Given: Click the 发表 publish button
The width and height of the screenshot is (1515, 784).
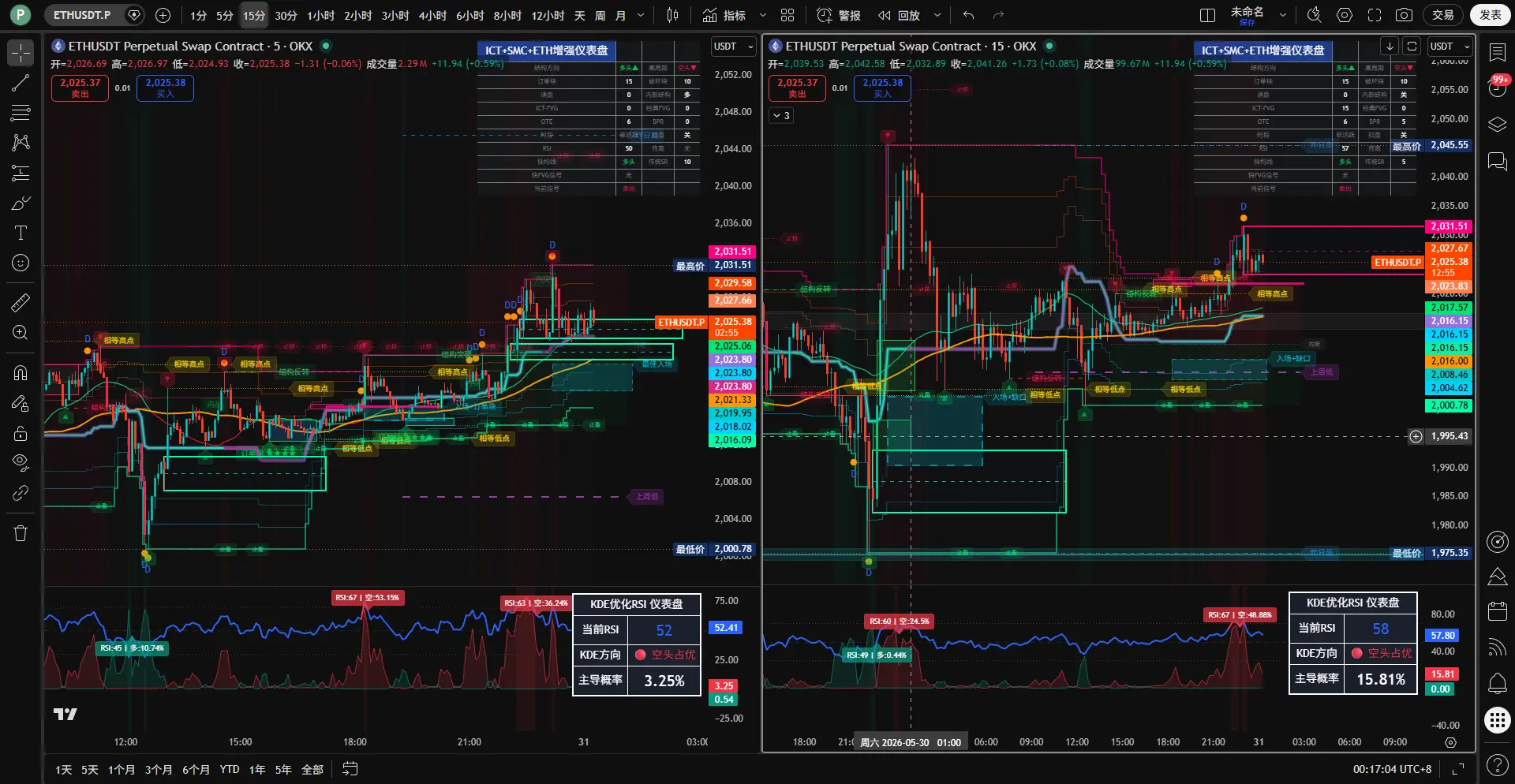Looking at the screenshot, I should click(1490, 15).
